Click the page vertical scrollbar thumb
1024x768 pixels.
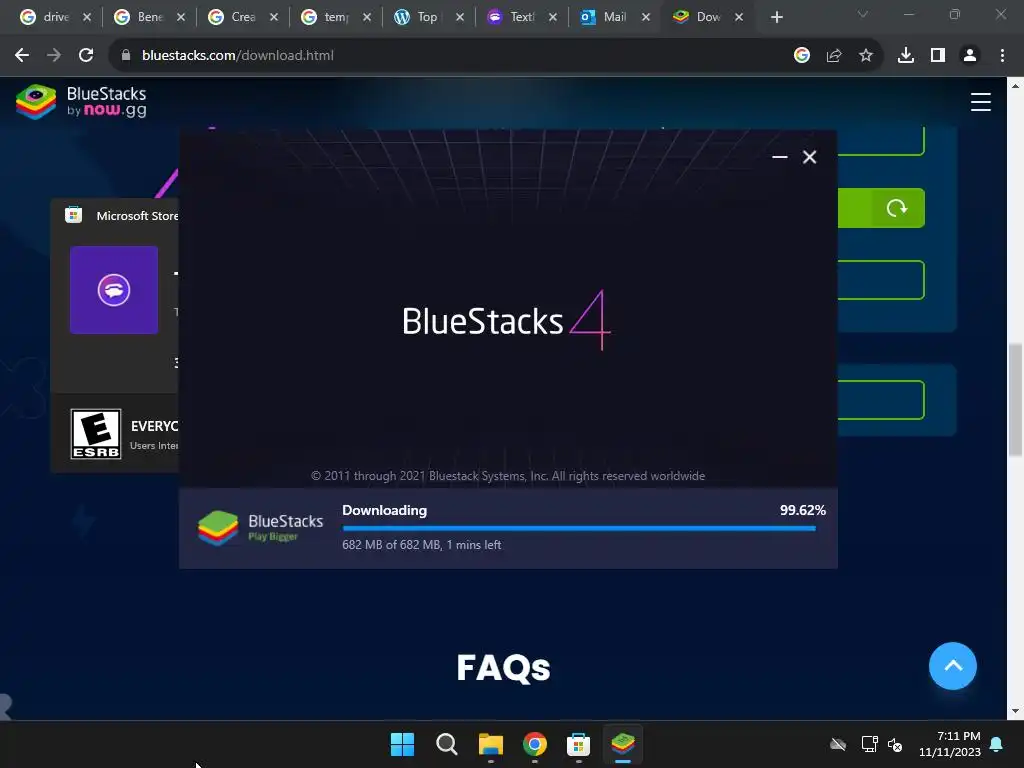(1015, 400)
